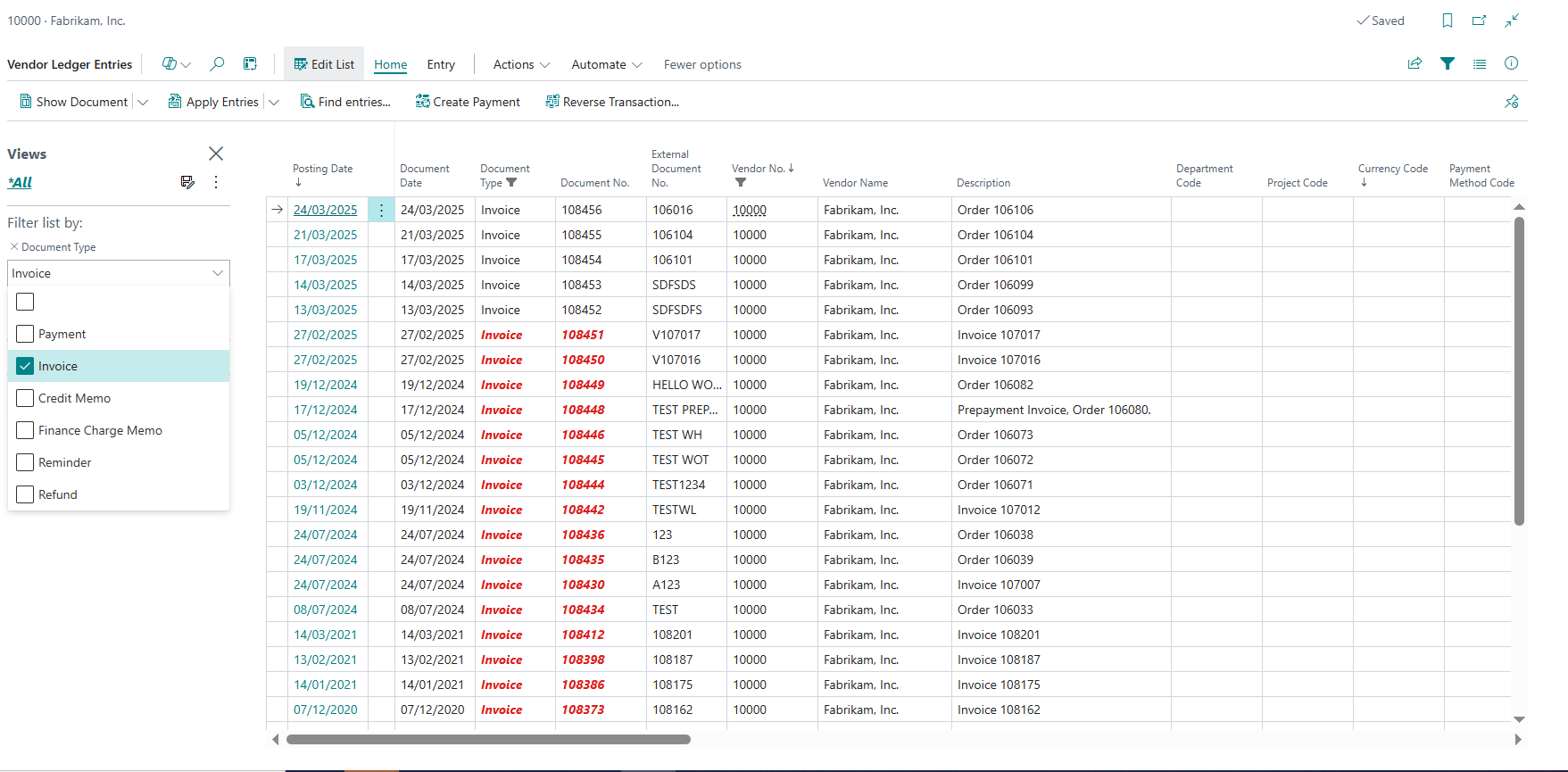Select Prepayment Invoice, Order 106080 cell
Screen dimensions: 1568x772
click(x=1061, y=410)
